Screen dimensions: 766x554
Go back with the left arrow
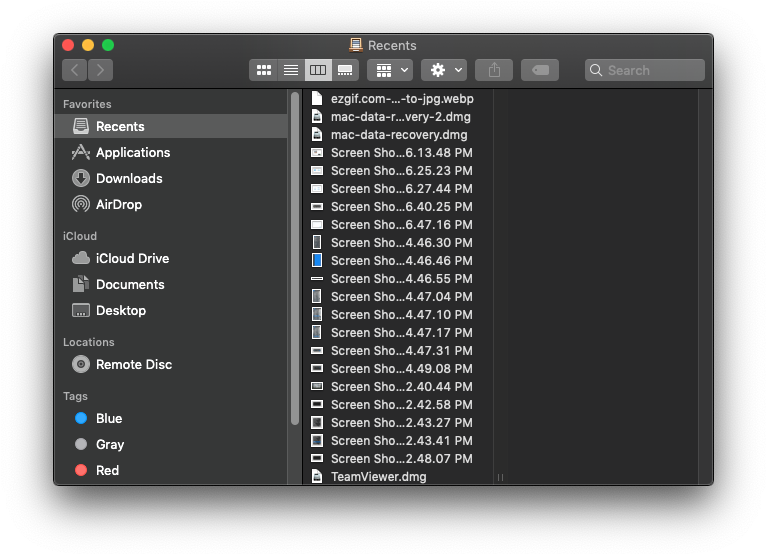(75, 70)
